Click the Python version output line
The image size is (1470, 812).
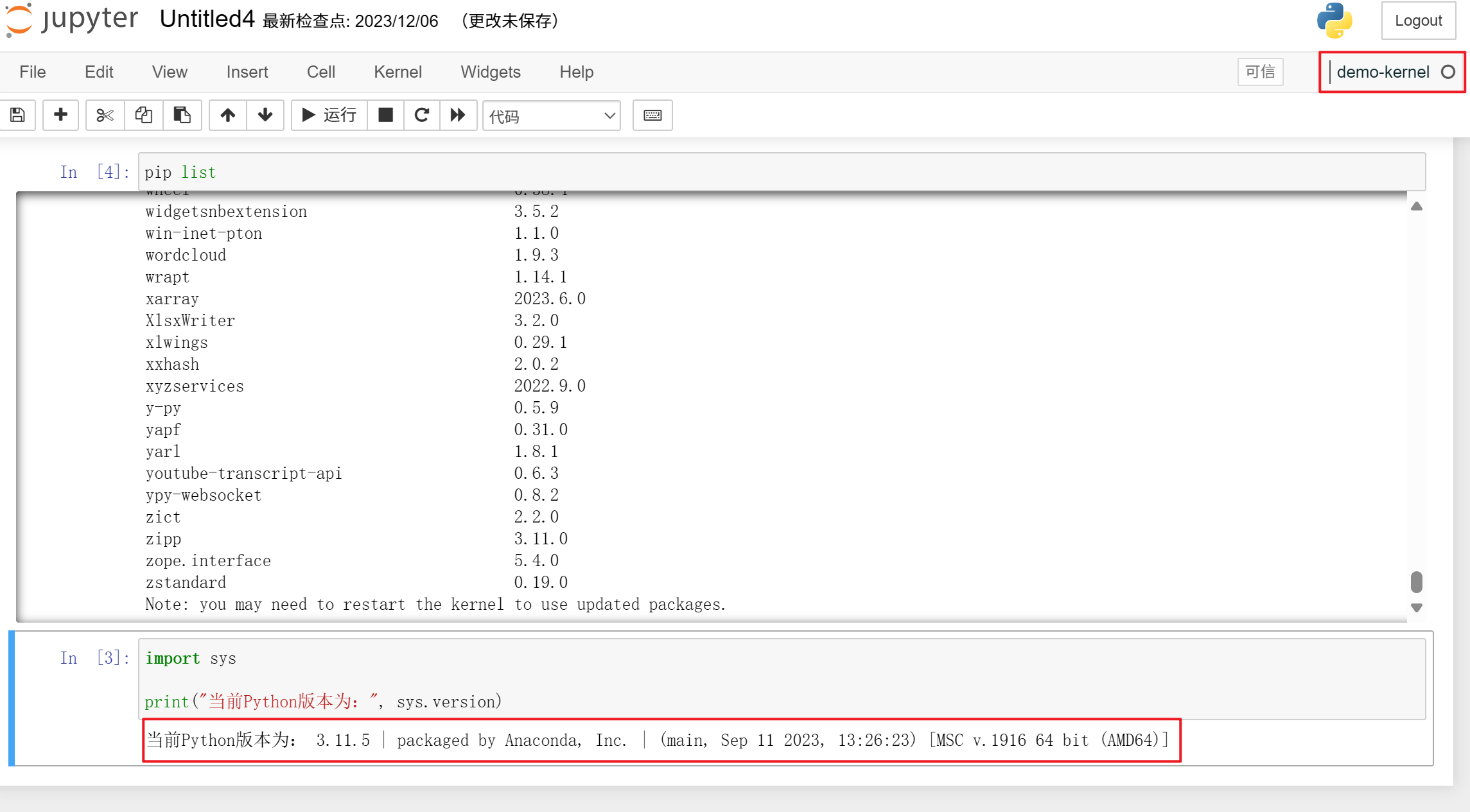coord(658,740)
